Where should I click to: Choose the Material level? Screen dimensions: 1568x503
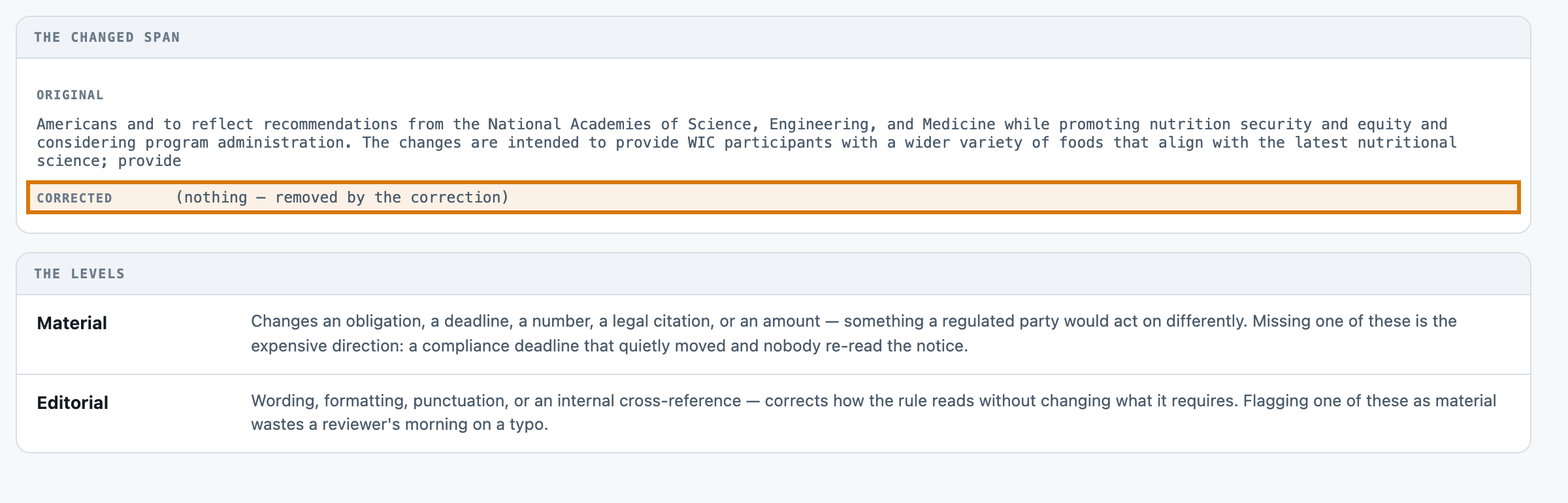[72, 323]
